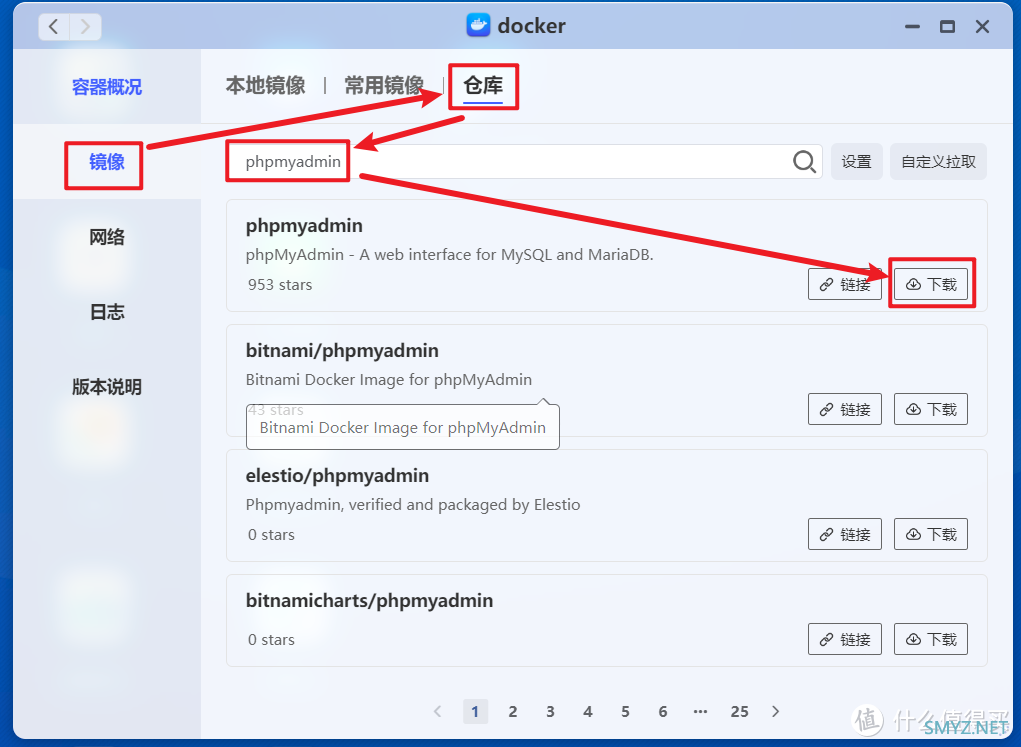Image resolution: width=1021 pixels, height=747 pixels.
Task: Click 'Phpmyadmin, verified and packaged by Elestio'
Action: click(413, 505)
